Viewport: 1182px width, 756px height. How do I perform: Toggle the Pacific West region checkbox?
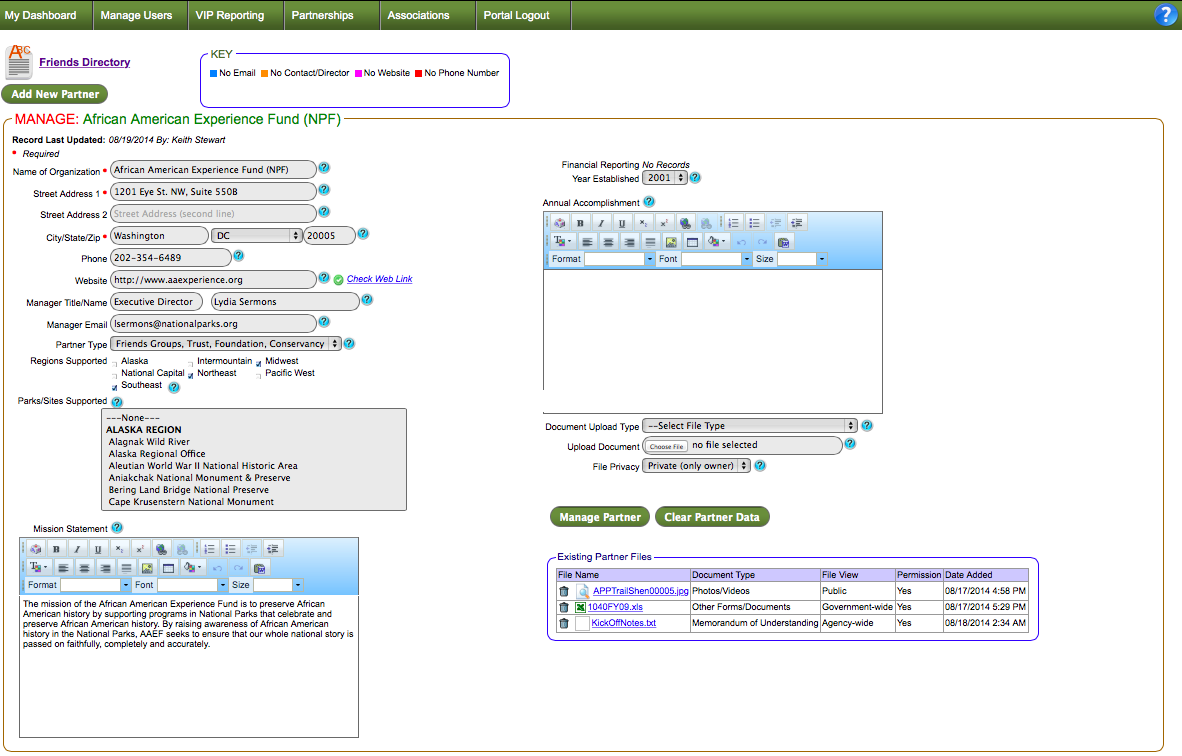[x=259, y=375]
